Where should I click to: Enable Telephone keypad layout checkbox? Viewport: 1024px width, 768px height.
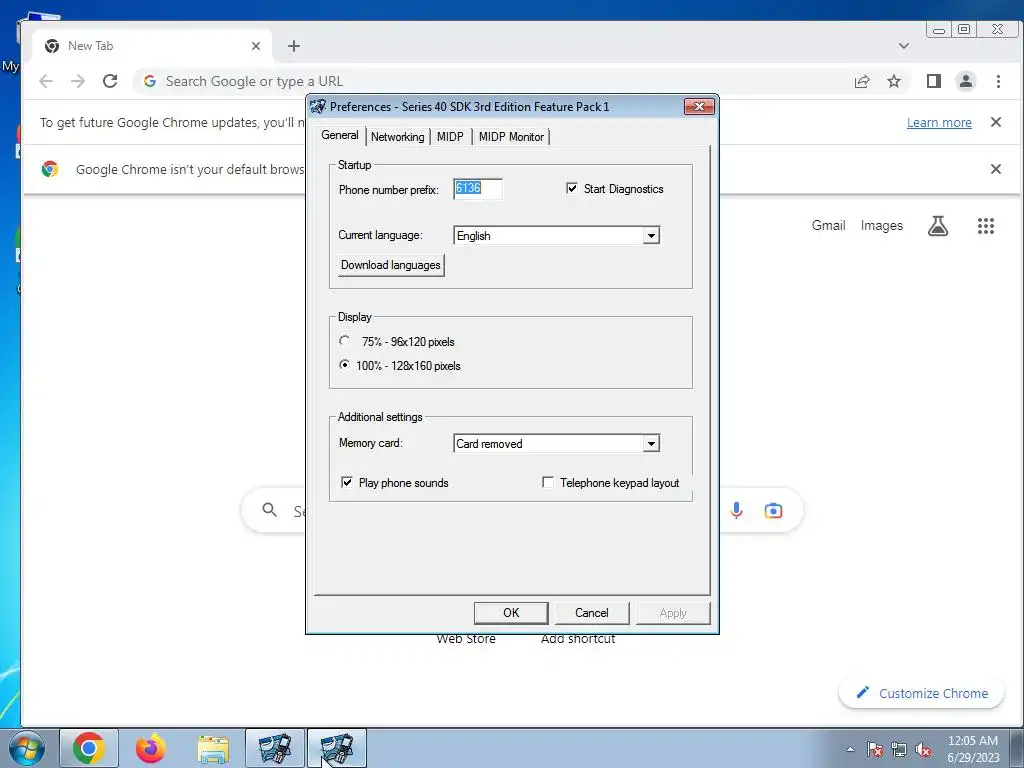click(548, 482)
